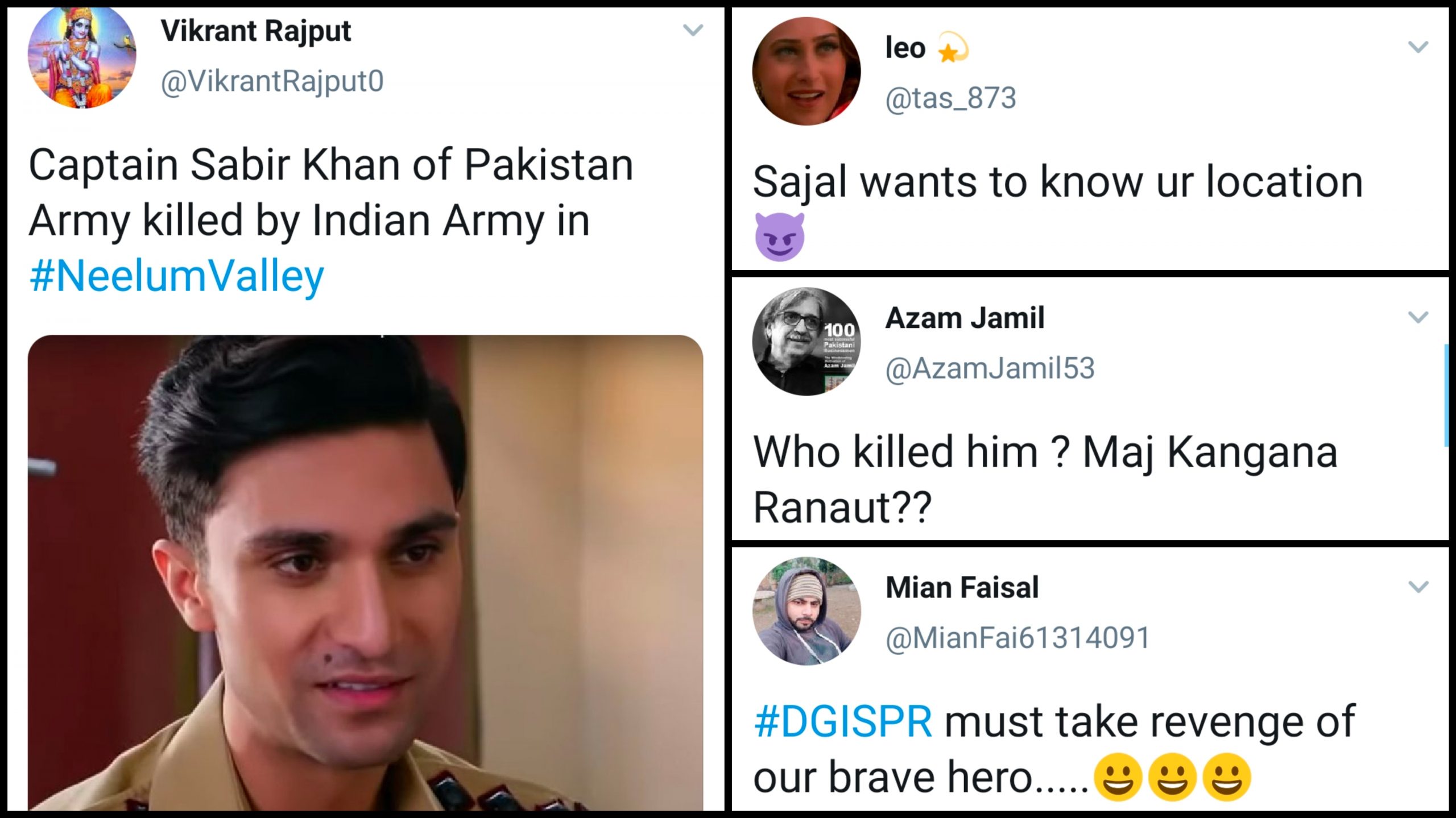This screenshot has width=1456, height=818.
Task: Open the Vikrant Rajput display name
Action: point(255,31)
